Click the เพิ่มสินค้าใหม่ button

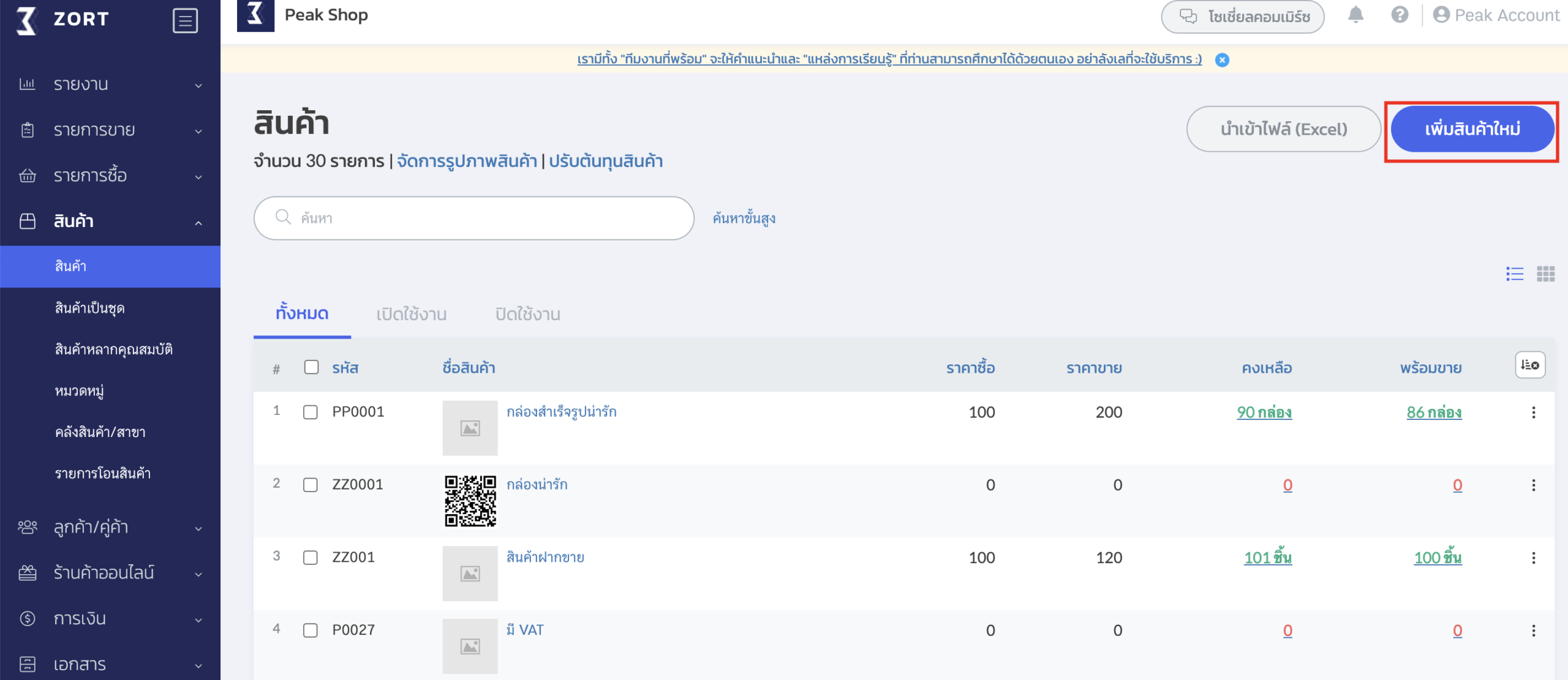pyautogui.click(x=1472, y=129)
